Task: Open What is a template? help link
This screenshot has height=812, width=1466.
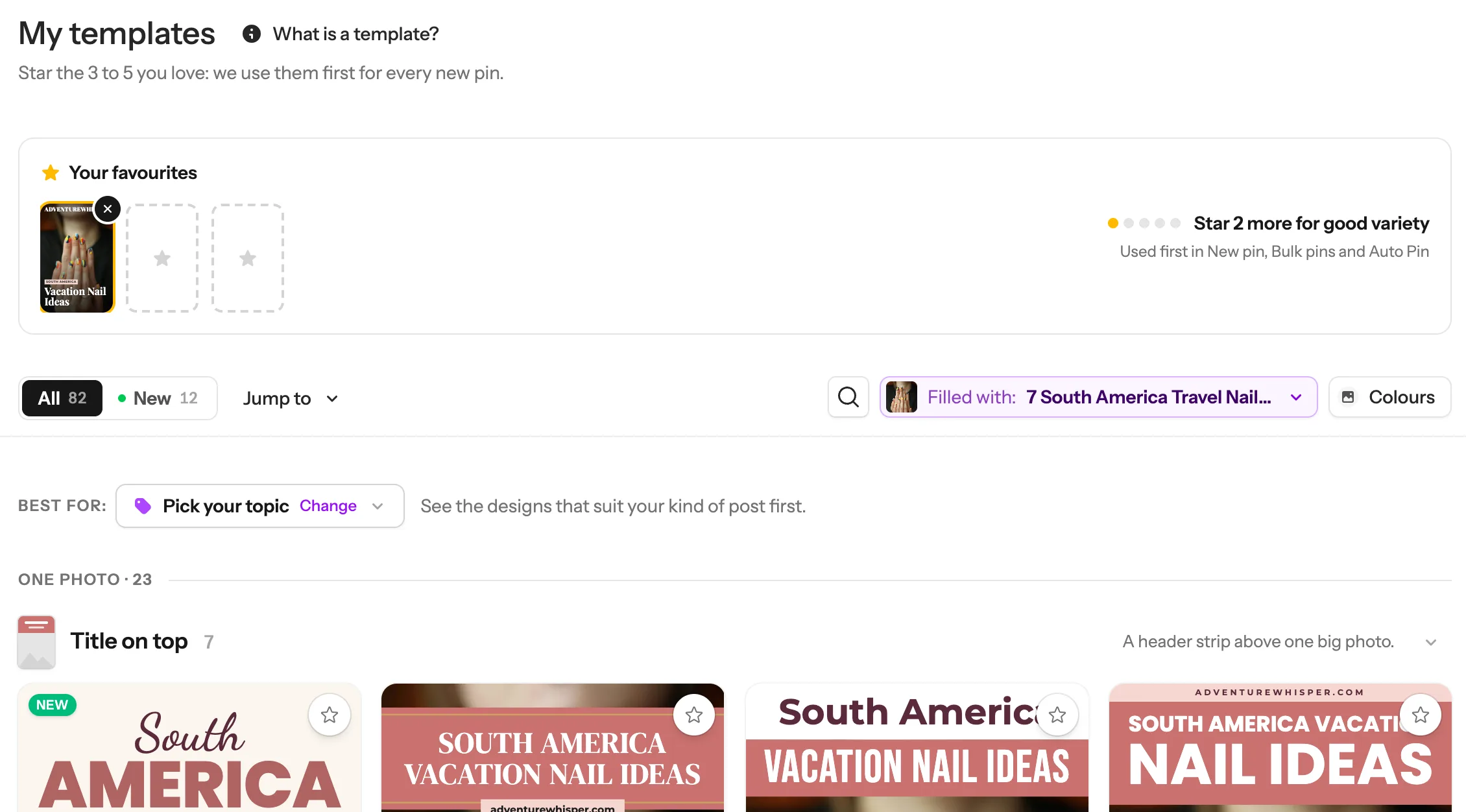Action: [x=355, y=34]
